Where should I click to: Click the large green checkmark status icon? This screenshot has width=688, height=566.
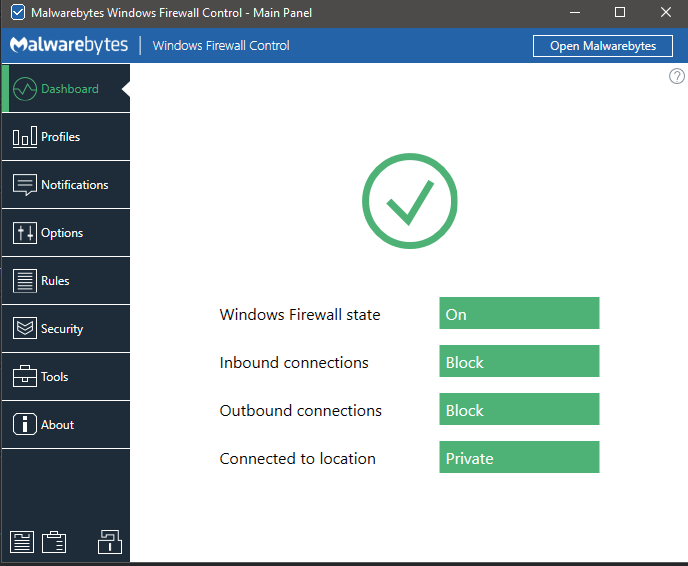(x=409, y=201)
